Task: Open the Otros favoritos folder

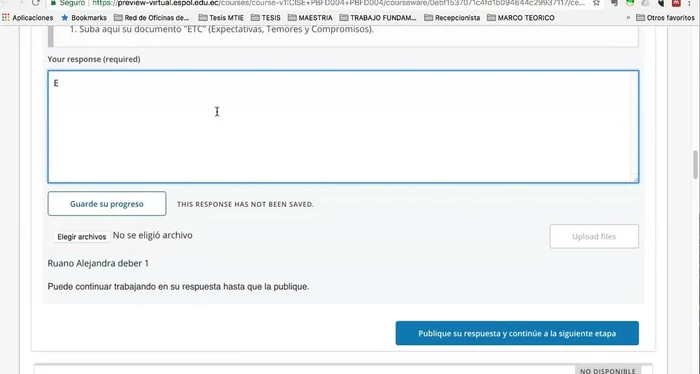Action: coord(666,18)
